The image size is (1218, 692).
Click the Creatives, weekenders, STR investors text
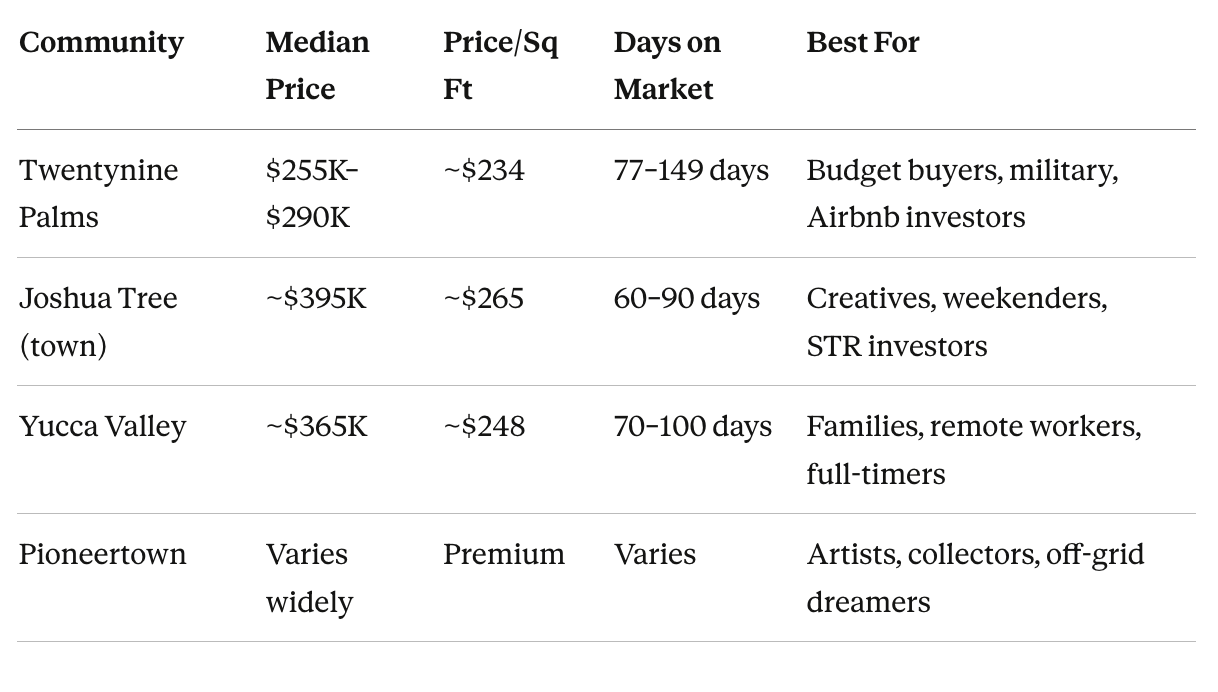point(956,322)
